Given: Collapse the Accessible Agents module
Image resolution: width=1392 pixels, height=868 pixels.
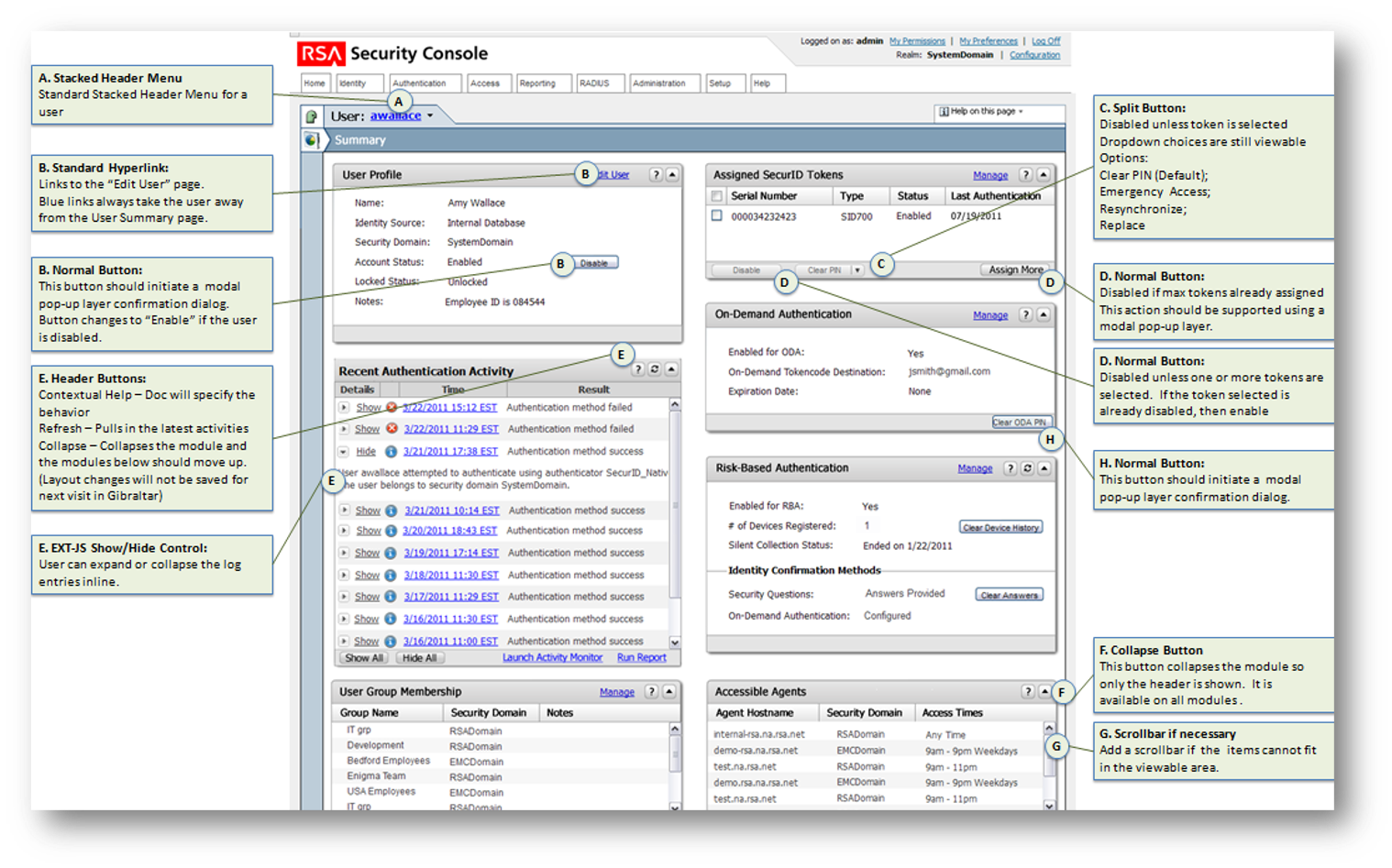Looking at the screenshot, I should coord(1044,692).
